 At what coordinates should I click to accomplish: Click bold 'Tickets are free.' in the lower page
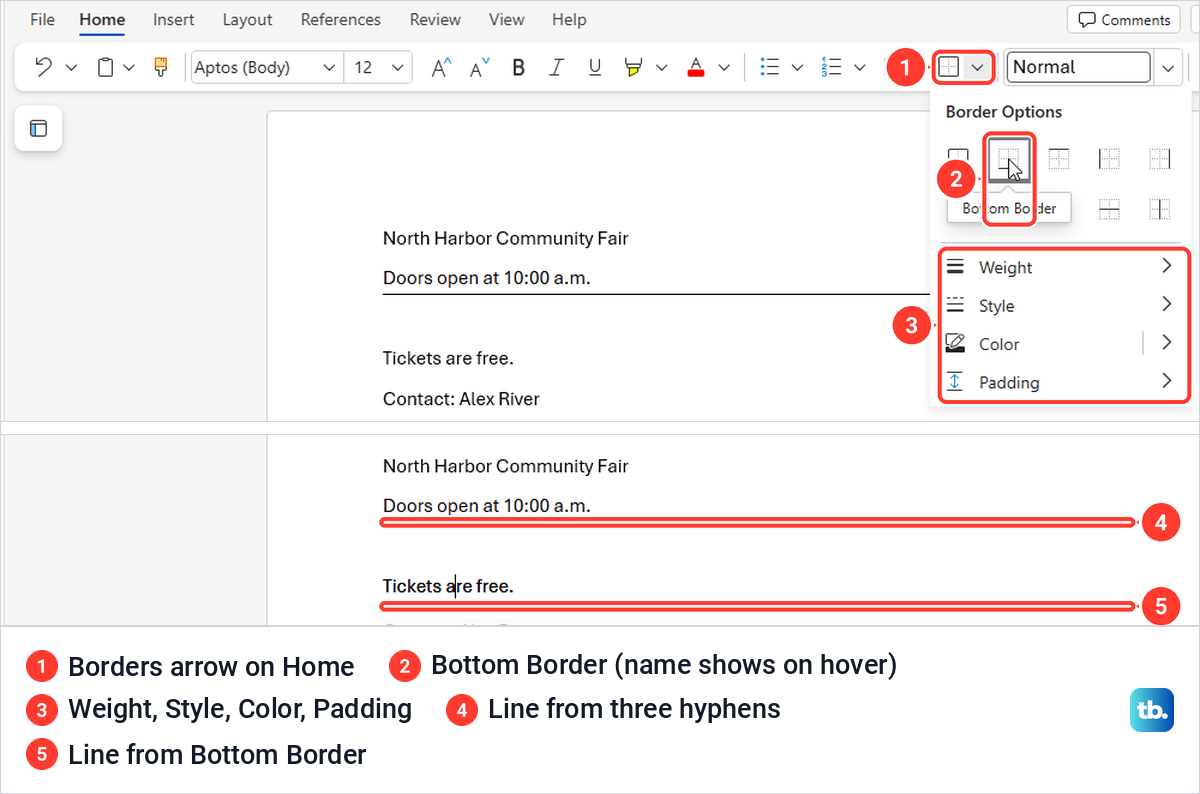(448, 586)
